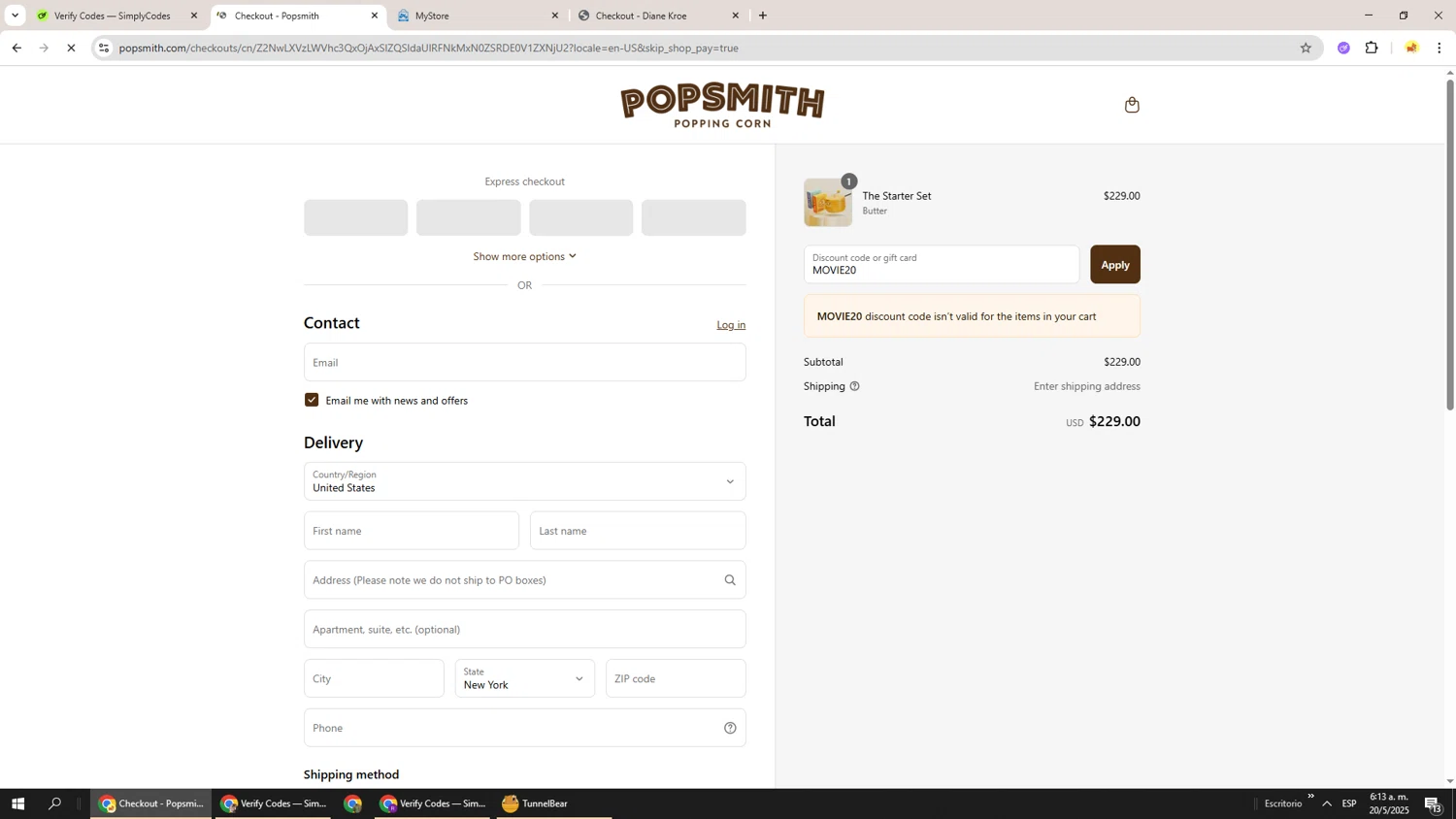
Task: Click the Popsmith Popping Corn logo
Action: (x=722, y=105)
